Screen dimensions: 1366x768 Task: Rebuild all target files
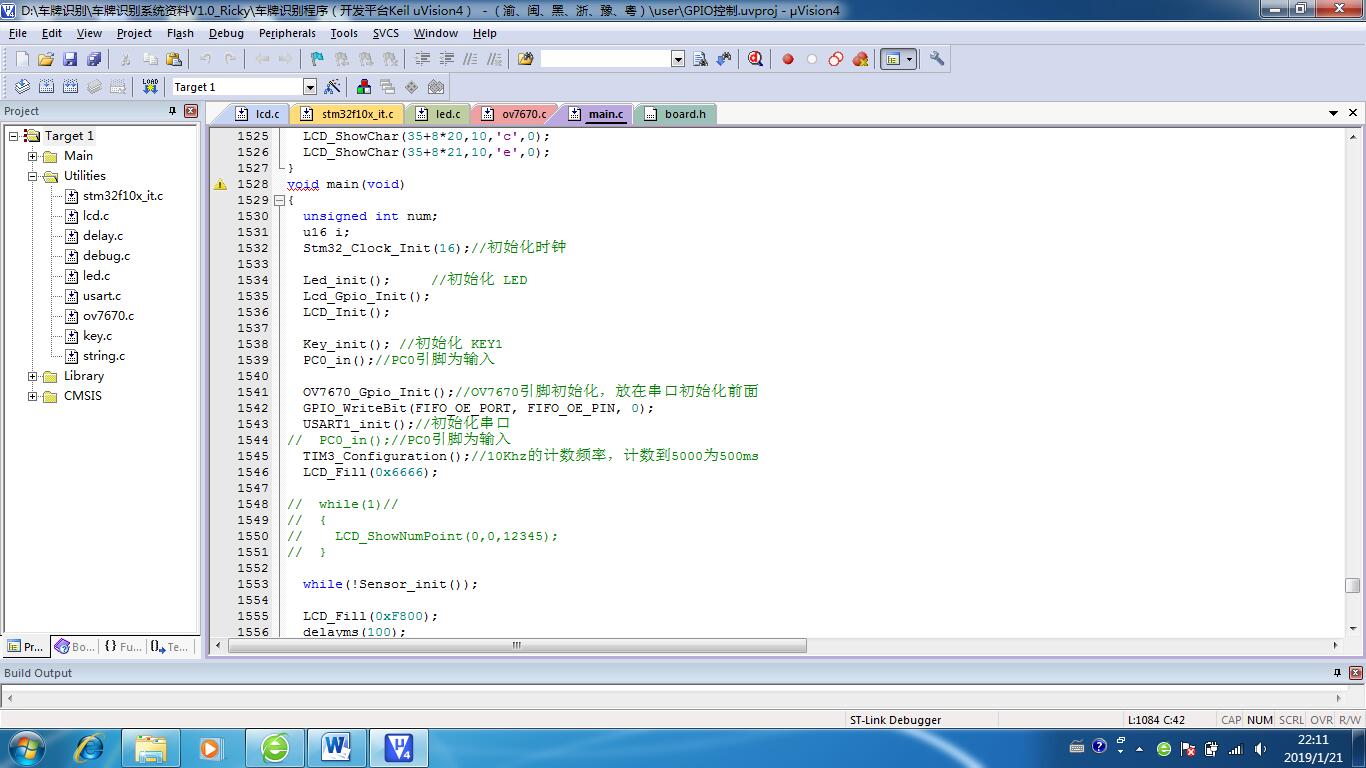70,87
